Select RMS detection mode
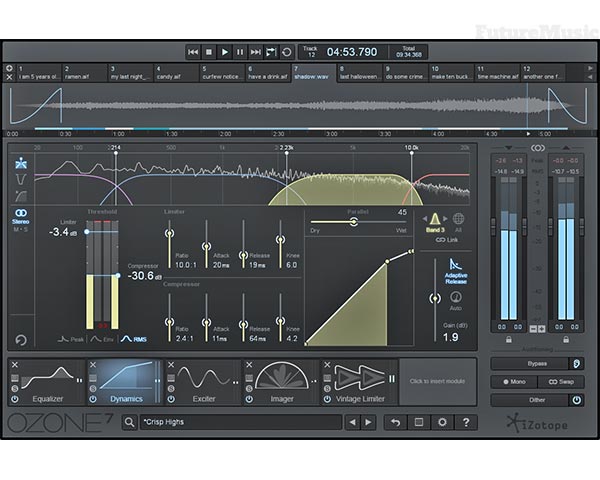 point(134,339)
